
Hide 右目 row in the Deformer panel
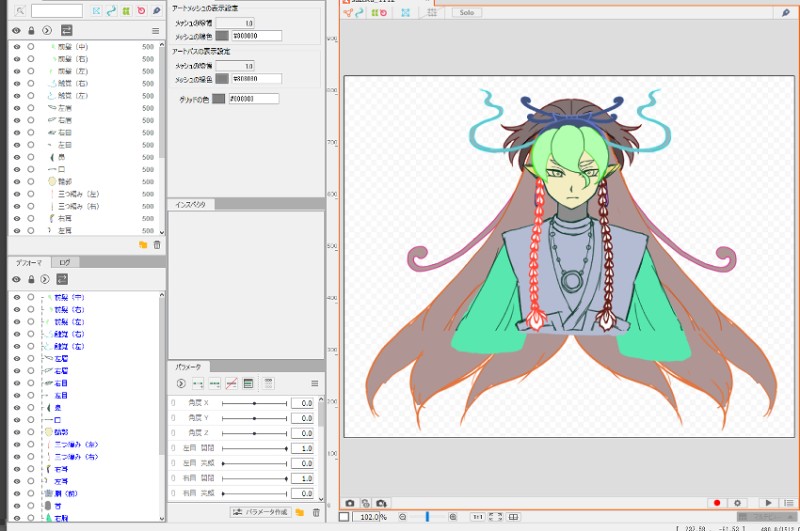[x=17, y=383]
